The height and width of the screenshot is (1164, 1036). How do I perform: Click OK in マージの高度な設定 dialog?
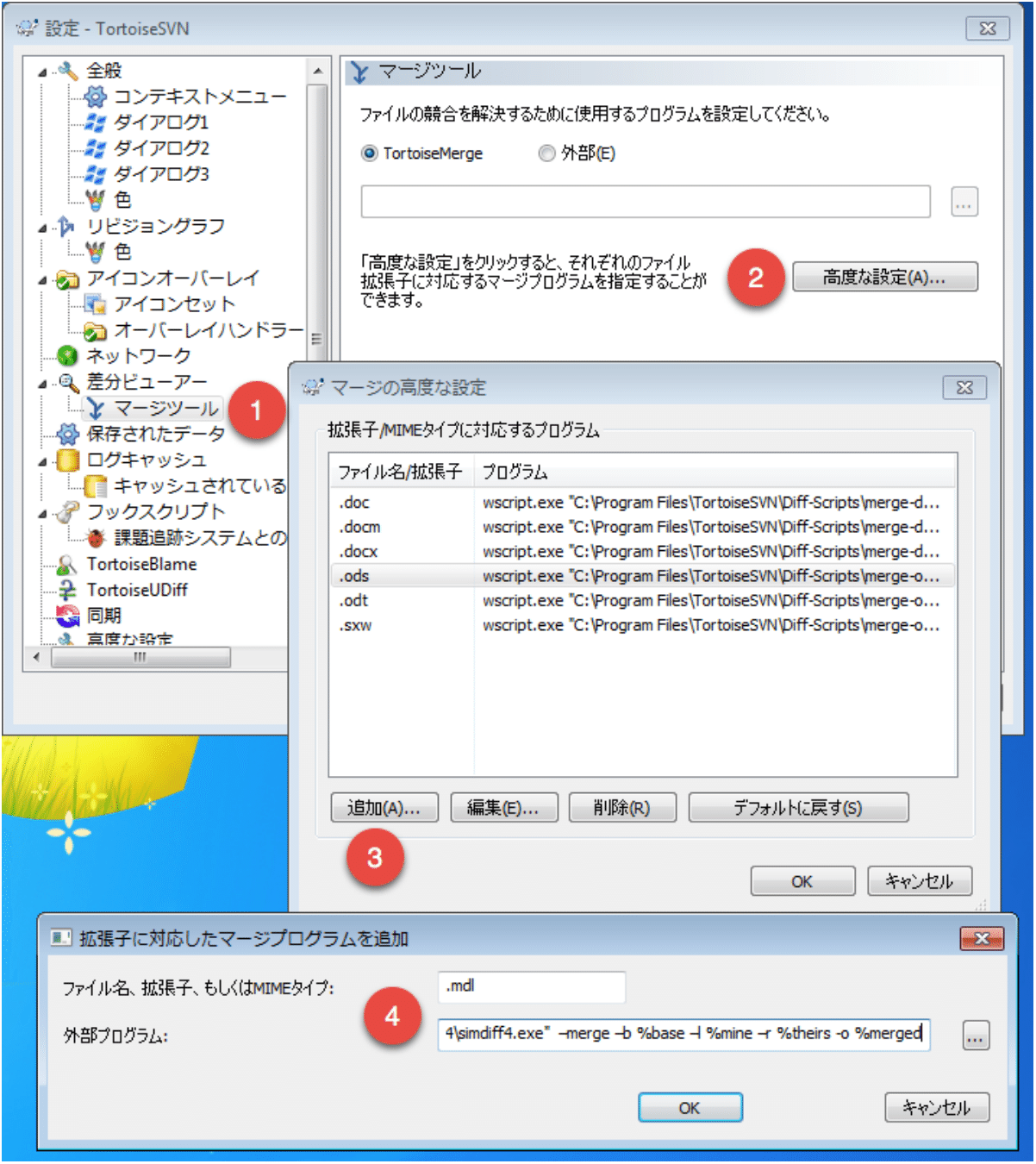(802, 881)
